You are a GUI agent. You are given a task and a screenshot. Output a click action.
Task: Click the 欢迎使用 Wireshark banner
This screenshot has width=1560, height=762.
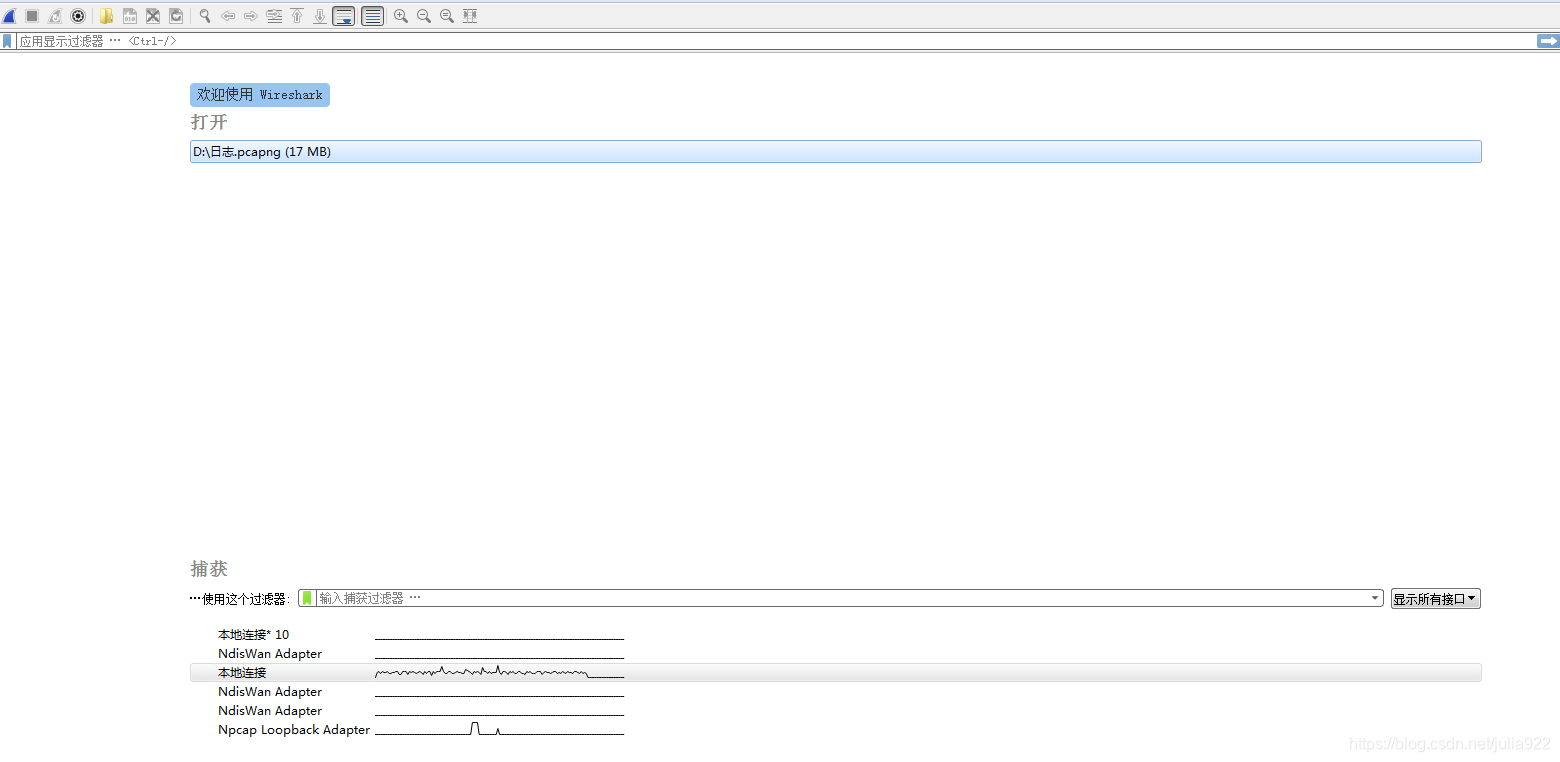pos(260,95)
